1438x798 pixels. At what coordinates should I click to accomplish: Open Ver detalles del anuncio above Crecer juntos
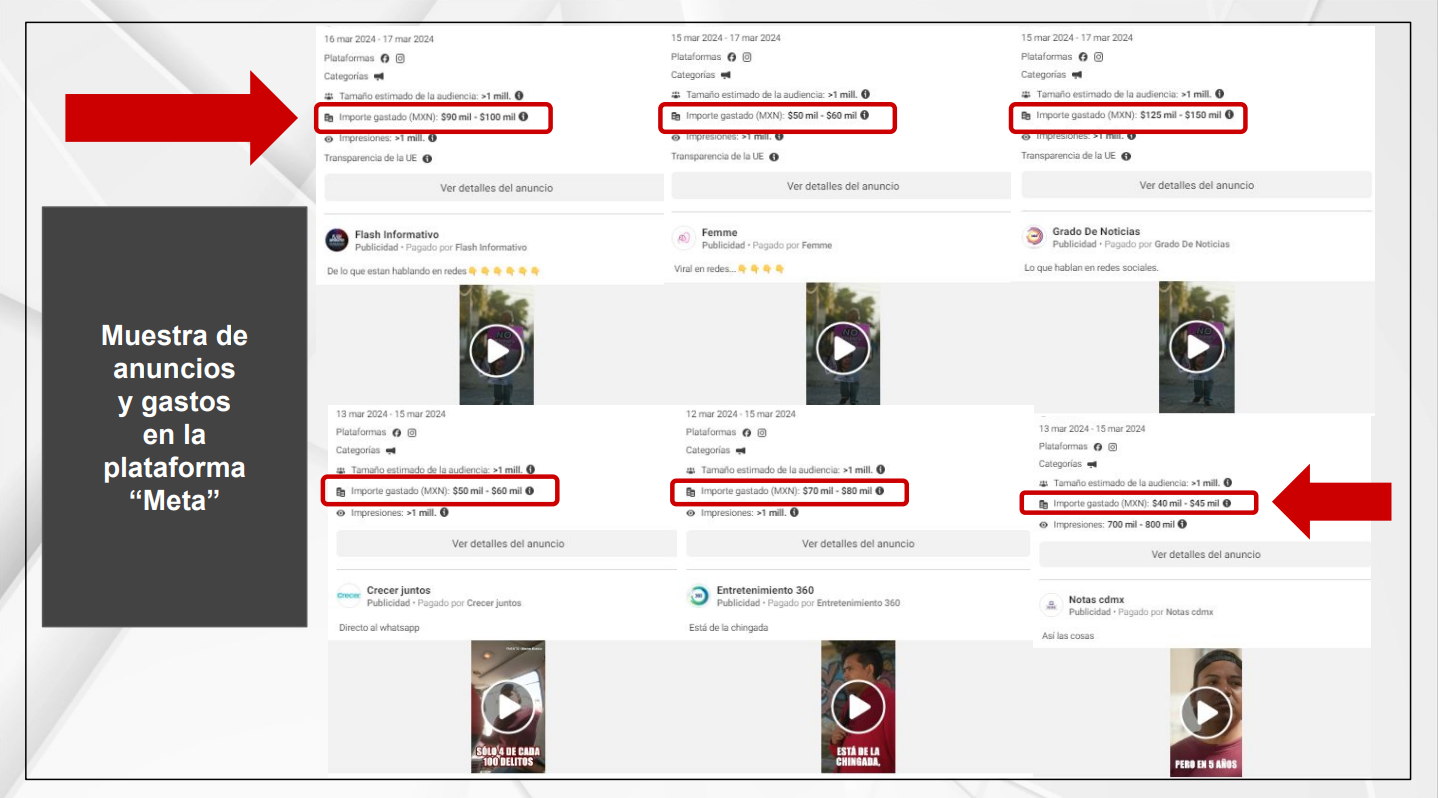tap(507, 544)
